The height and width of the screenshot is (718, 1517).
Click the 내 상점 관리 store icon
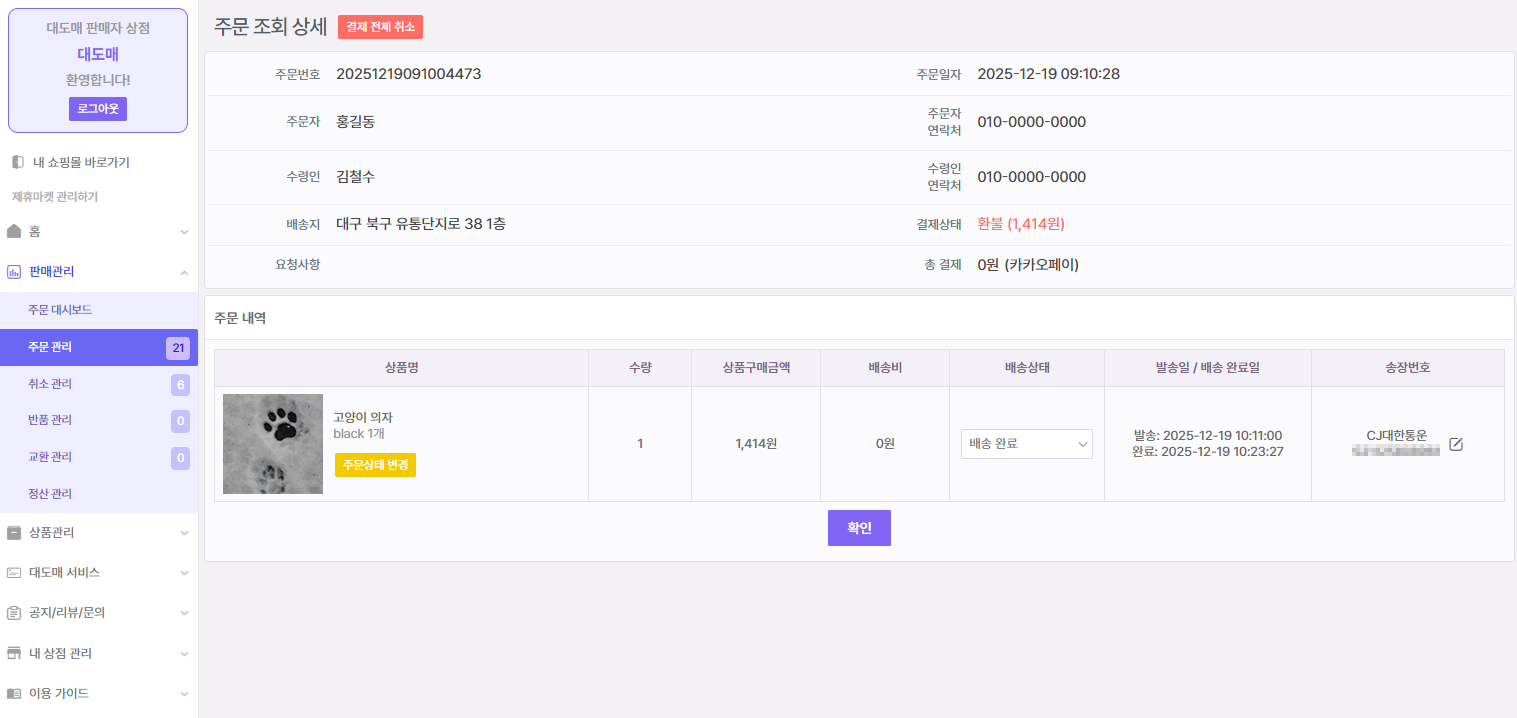(14, 653)
